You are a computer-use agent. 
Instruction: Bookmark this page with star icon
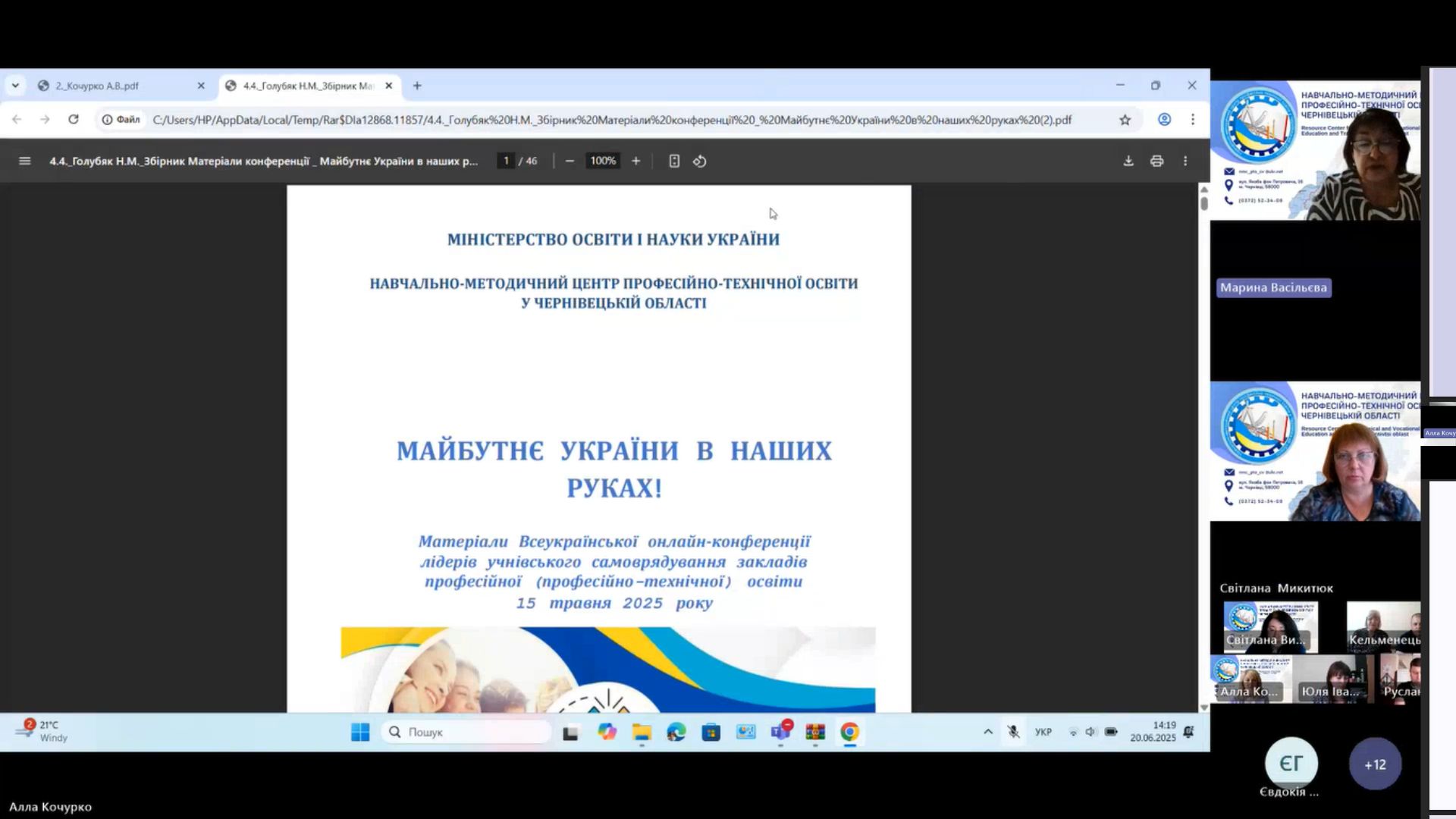[x=1125, y=120]
